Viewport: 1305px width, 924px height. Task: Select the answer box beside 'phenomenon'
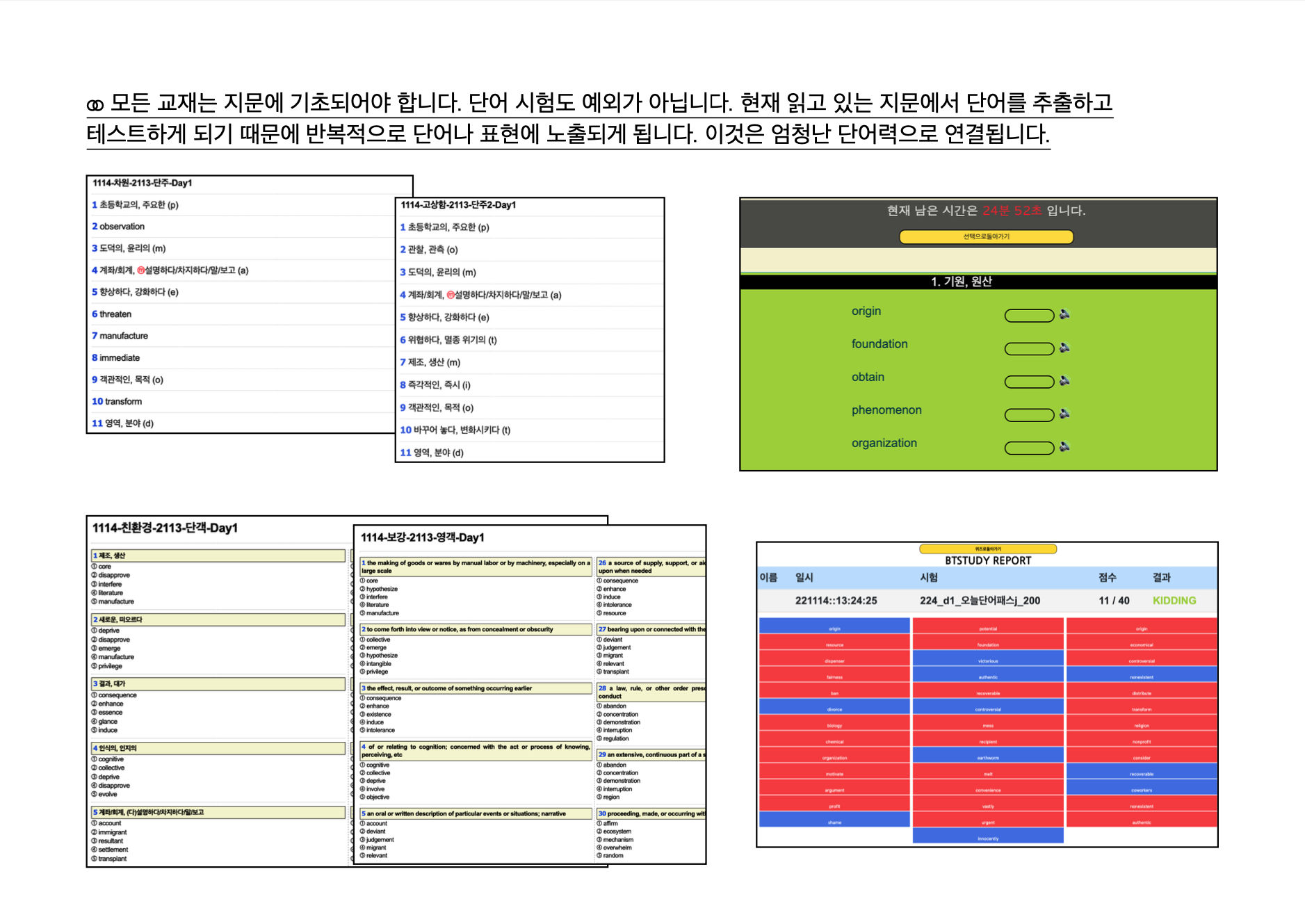[1029, 415]
